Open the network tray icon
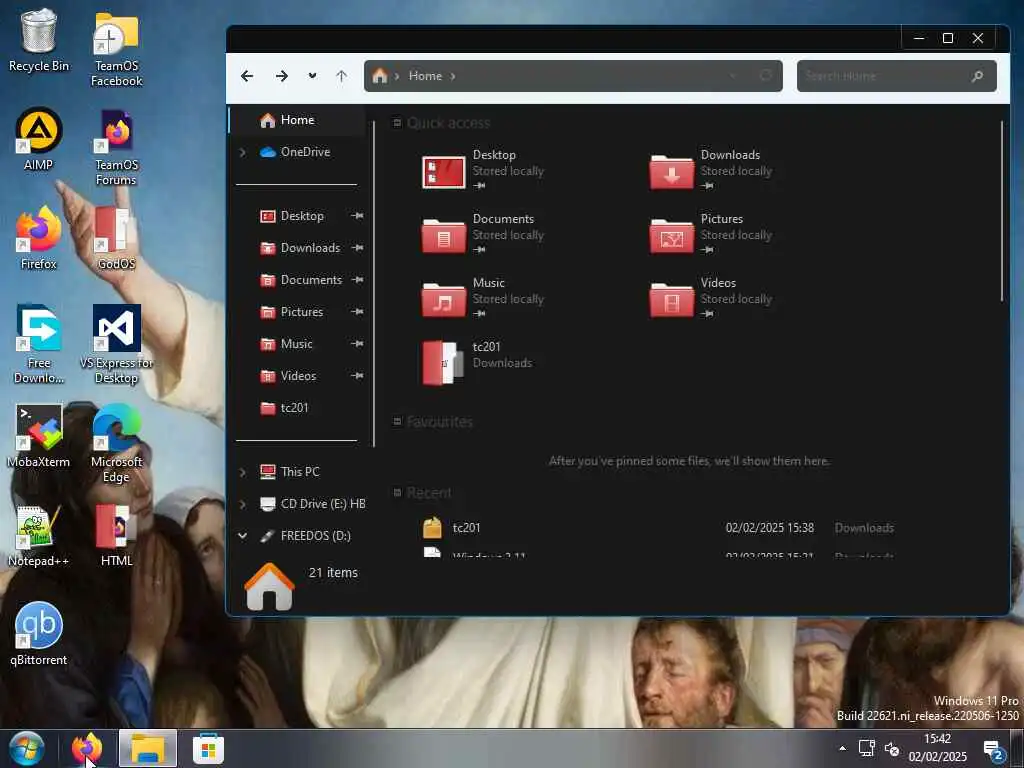Screen dimensions: 1024x768 [867, 748]
